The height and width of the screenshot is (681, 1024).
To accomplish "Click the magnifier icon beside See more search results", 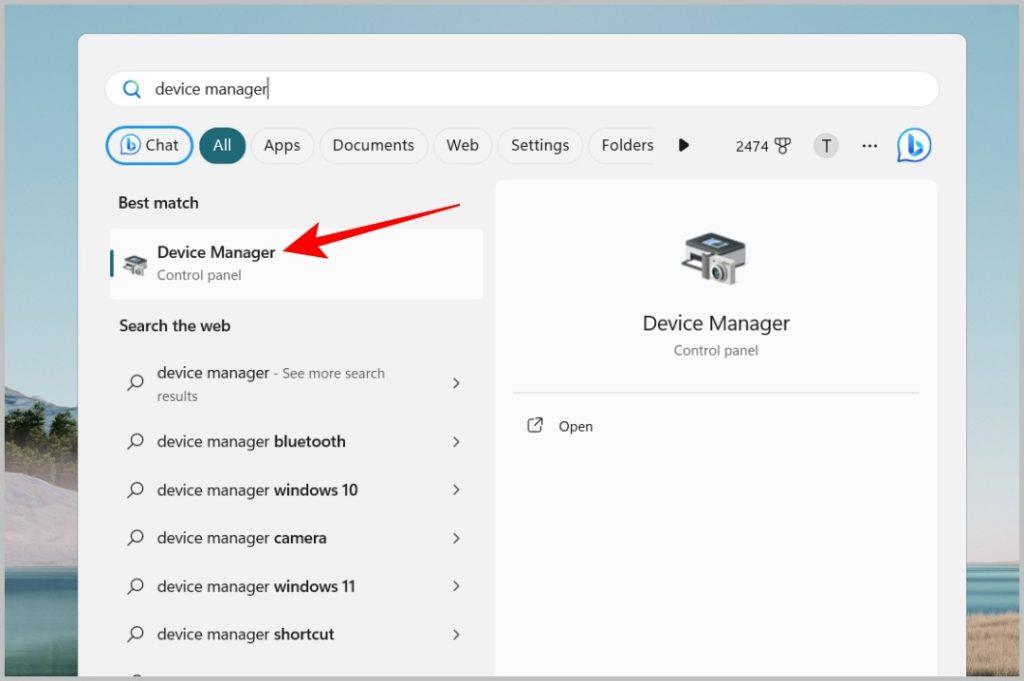I will pyautogui.click(x=135, y=383).
